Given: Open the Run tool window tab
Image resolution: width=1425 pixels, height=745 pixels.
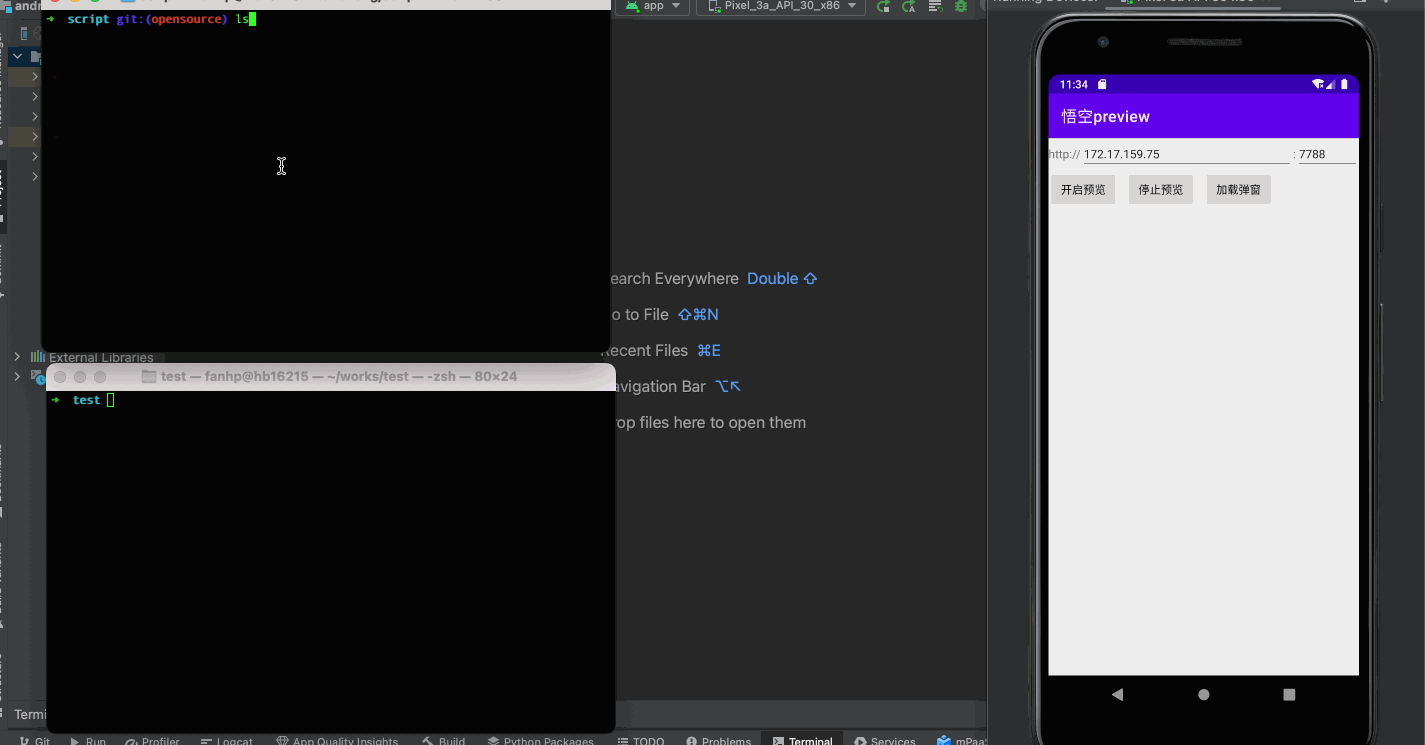Looking at the screenshot, I should [88, 741].
